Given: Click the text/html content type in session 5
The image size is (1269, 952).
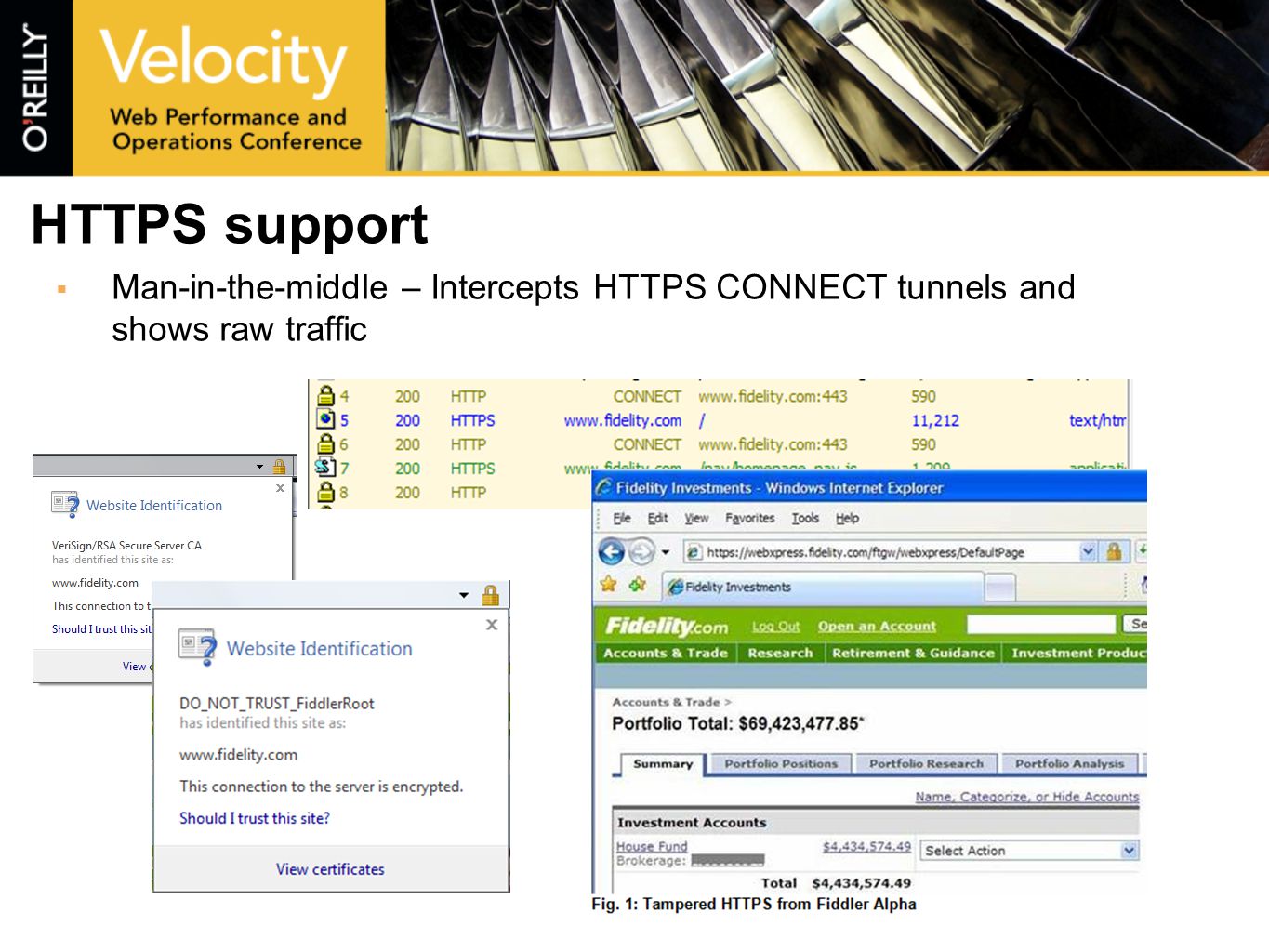Looking at the screenshot, I should 1098,420.
